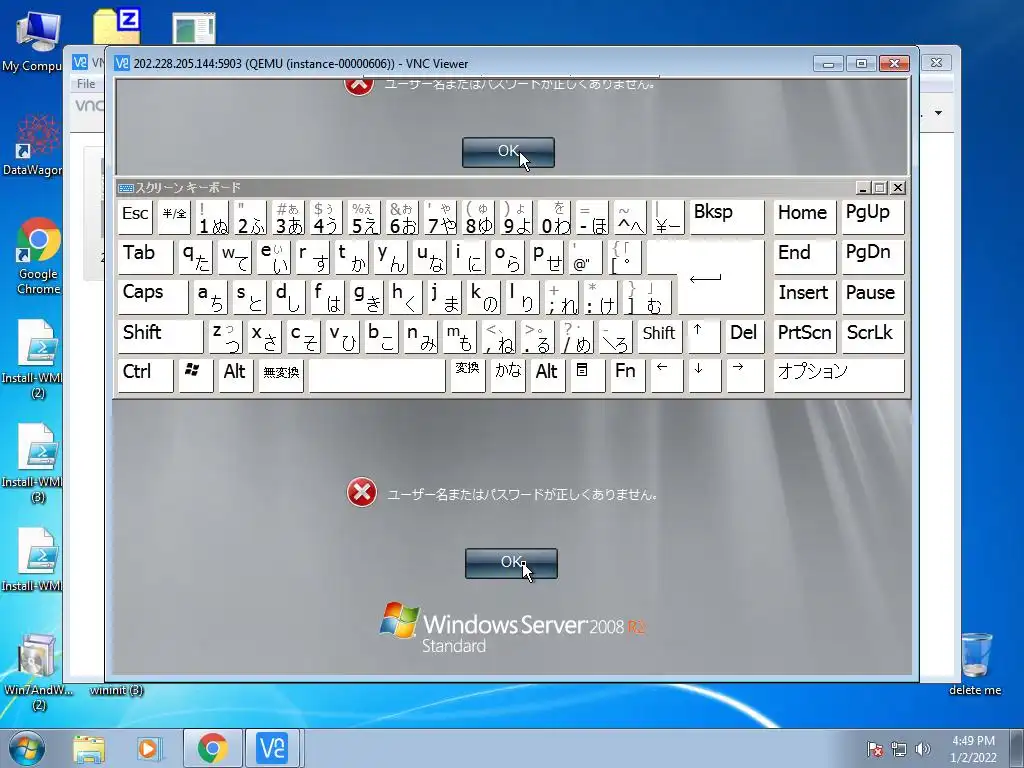
Task: Select the Google Chrome desktop shortcut
Action: pyautogui.click(x=38, y=256)
